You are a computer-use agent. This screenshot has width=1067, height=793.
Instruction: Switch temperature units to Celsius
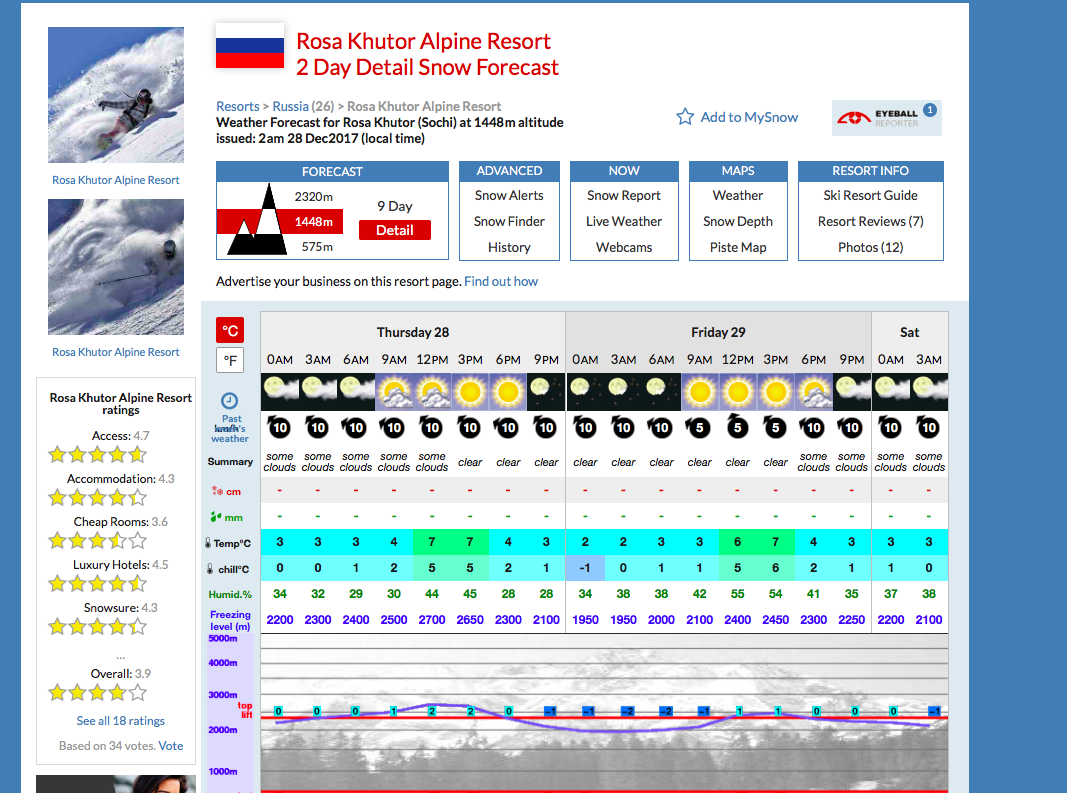tap(230, 330)
